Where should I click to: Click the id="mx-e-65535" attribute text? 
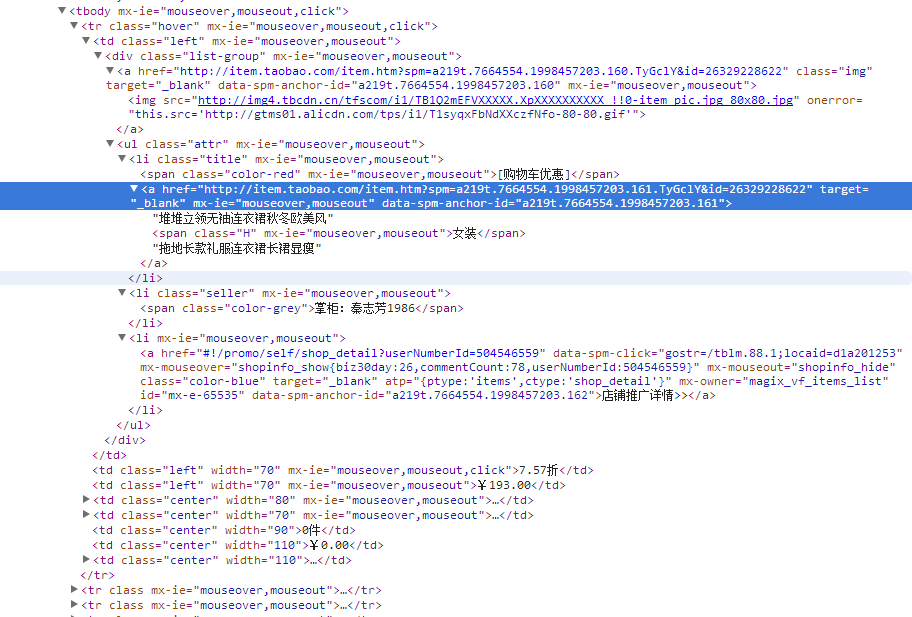coord(192,395)
